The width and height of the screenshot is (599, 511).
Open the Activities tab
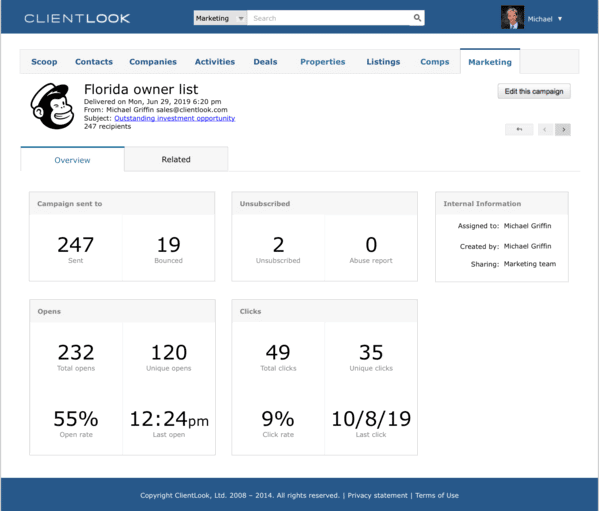click(215, 62)
